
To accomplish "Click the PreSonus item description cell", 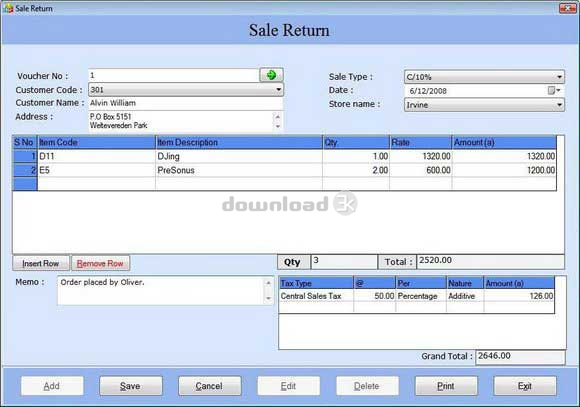I will 239,170.
